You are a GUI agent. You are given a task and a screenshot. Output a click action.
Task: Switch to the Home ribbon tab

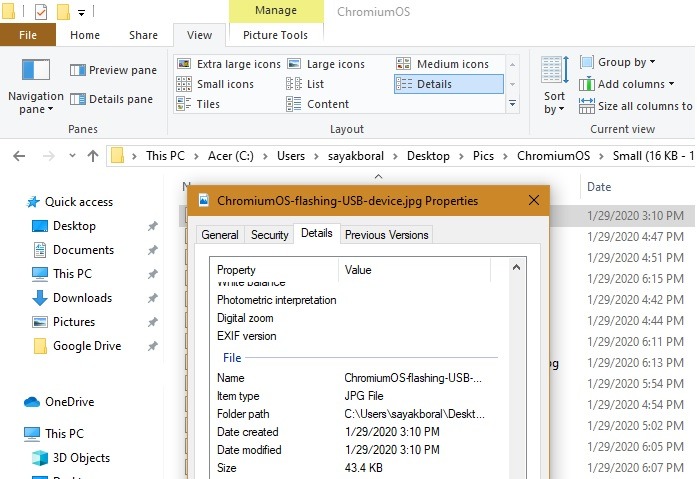point(85,35)
